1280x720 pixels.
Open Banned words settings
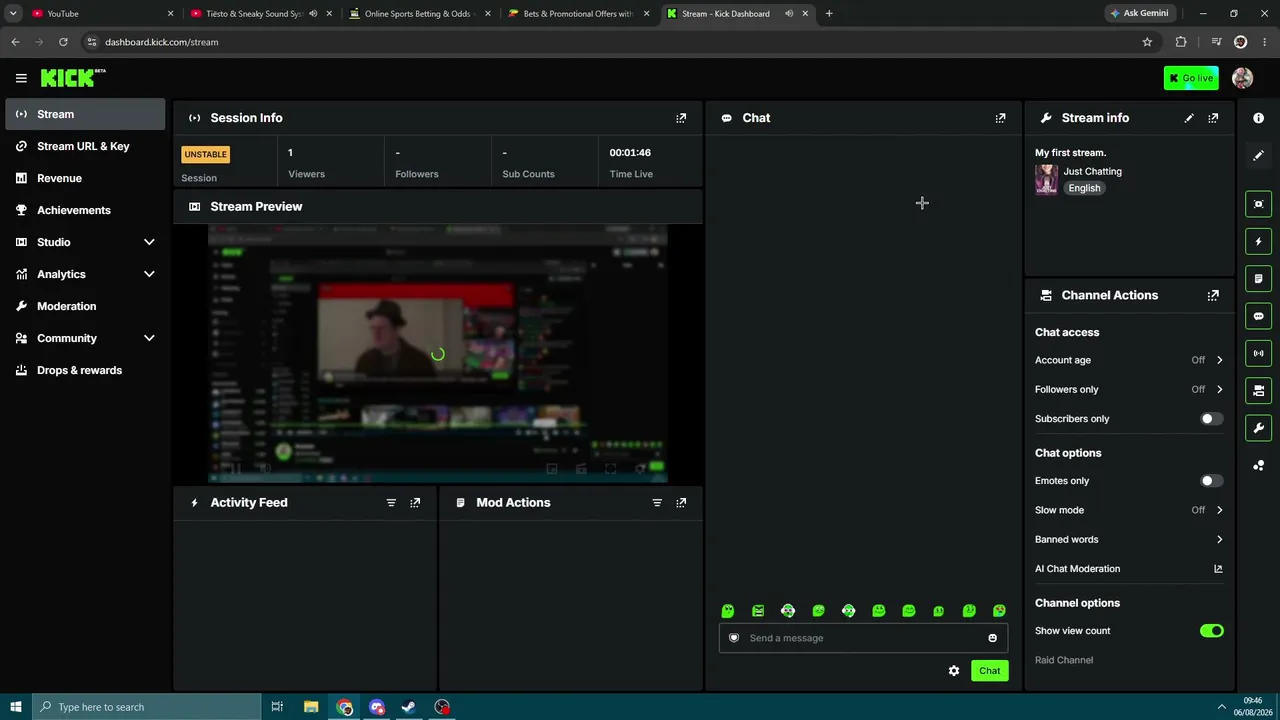point(1129,539)
